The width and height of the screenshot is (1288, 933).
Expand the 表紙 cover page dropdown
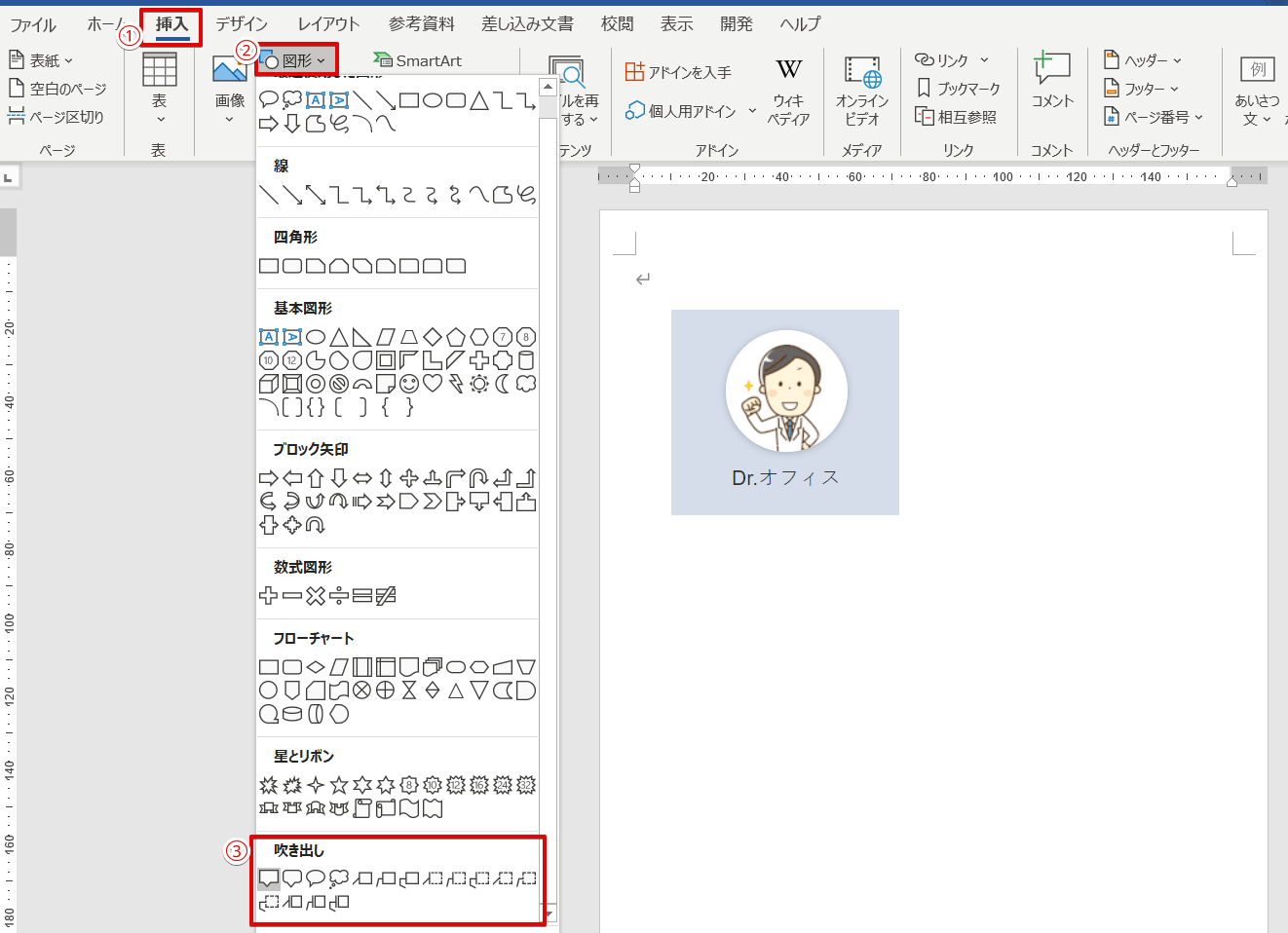click(41, 60)
